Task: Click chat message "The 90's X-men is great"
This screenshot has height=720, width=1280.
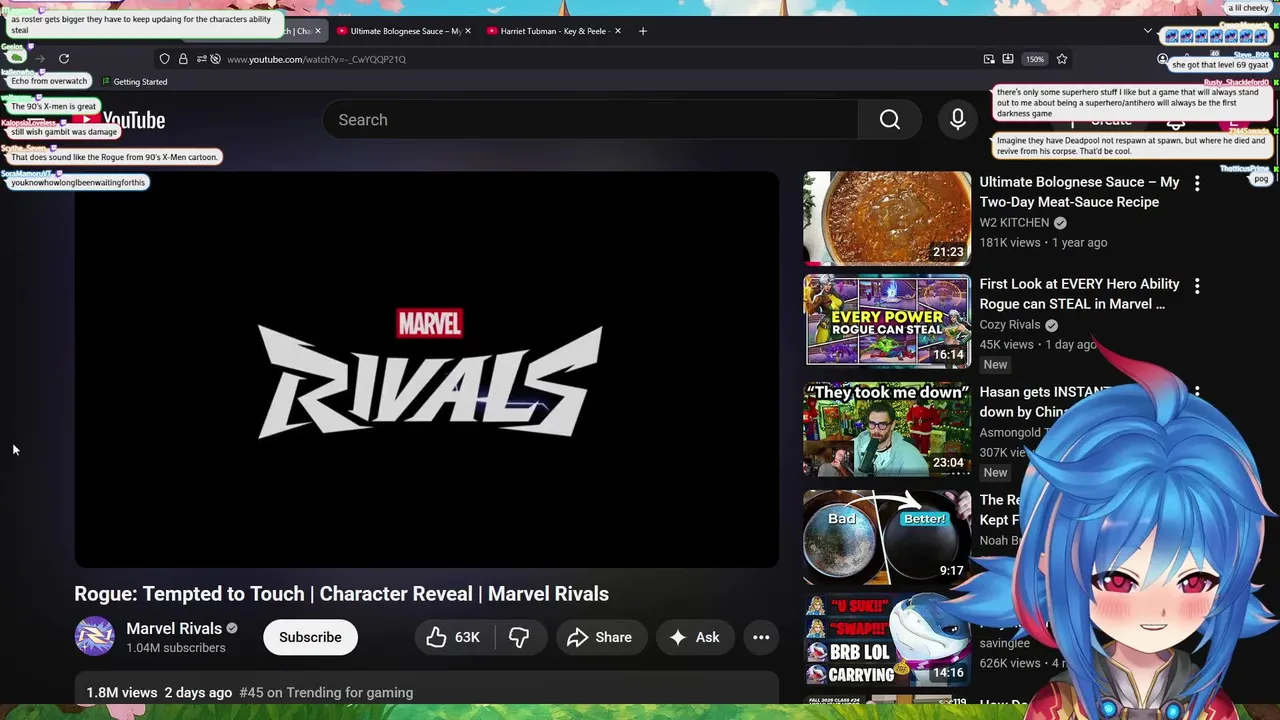Action: [x=54, y=106]
